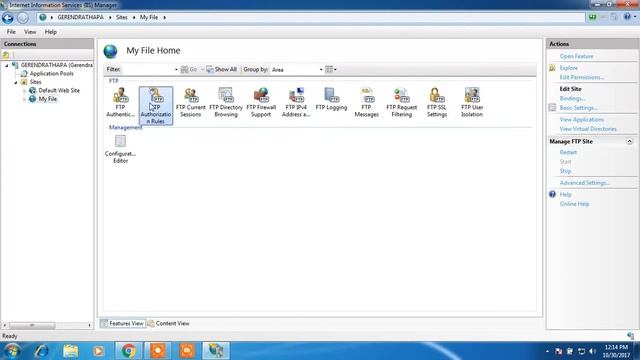Open FTP Directory Browsing feature
The width and height of the screenshot is (640, 360).
pos(226,102)
